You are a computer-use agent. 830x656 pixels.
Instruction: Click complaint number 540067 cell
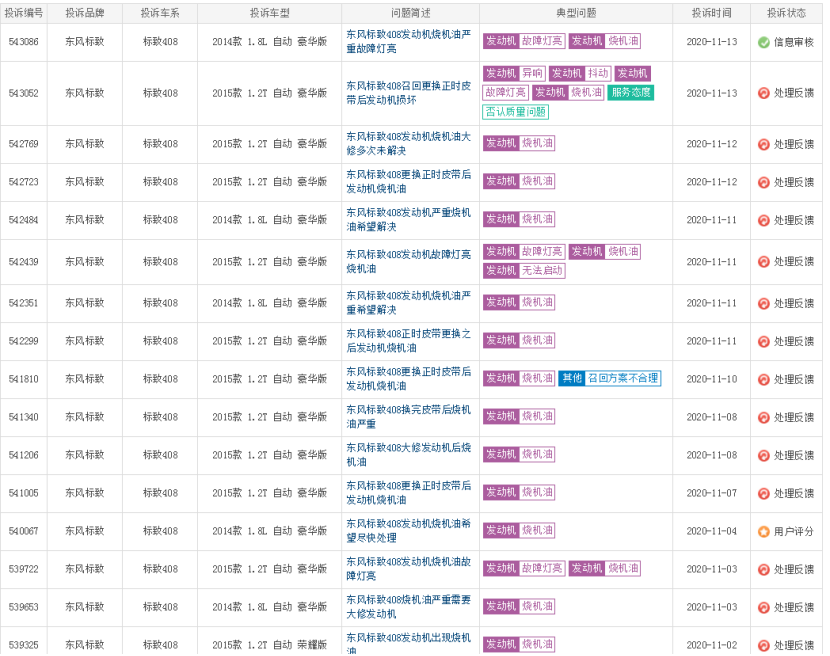coord(24,531)
